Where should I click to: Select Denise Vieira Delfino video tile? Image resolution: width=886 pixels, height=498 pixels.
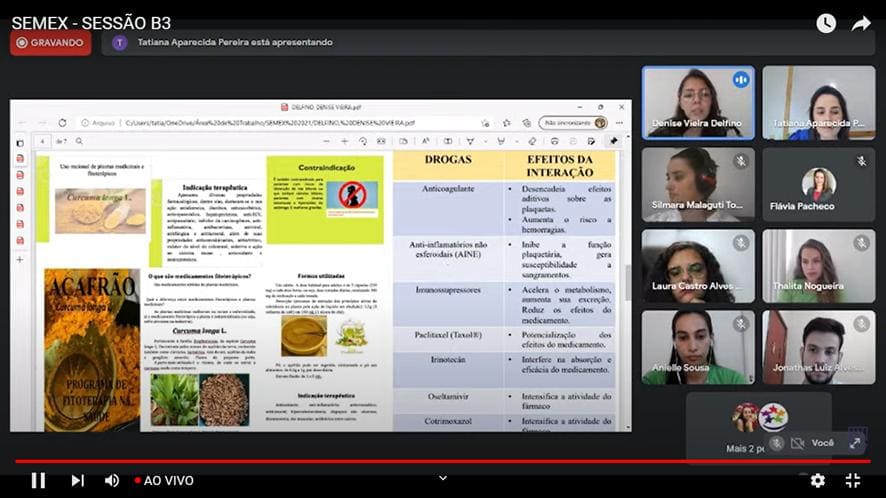click(x=698, y=103)
